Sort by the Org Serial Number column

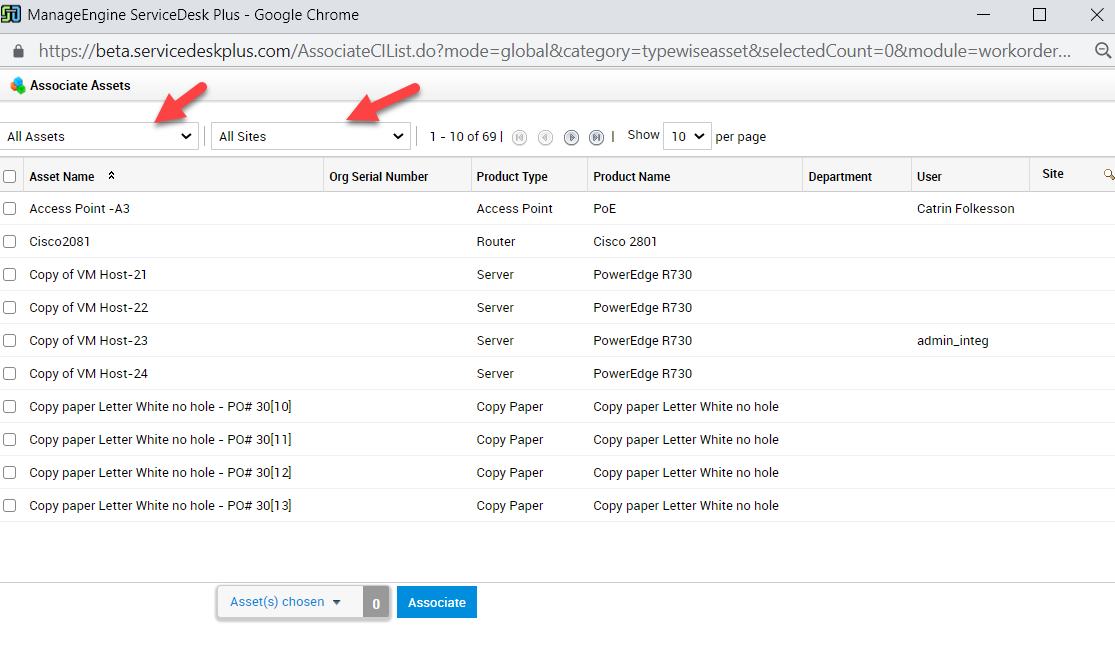(x=378, y=176)
